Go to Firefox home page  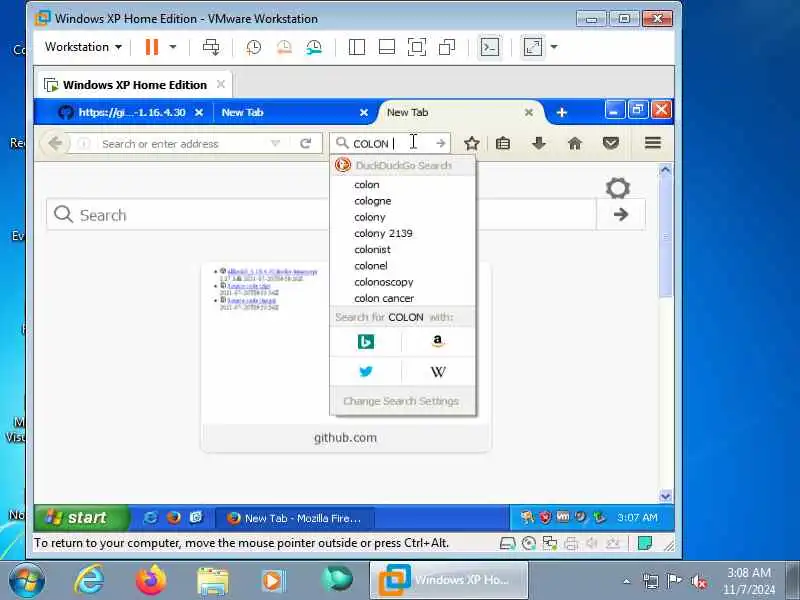574,143
